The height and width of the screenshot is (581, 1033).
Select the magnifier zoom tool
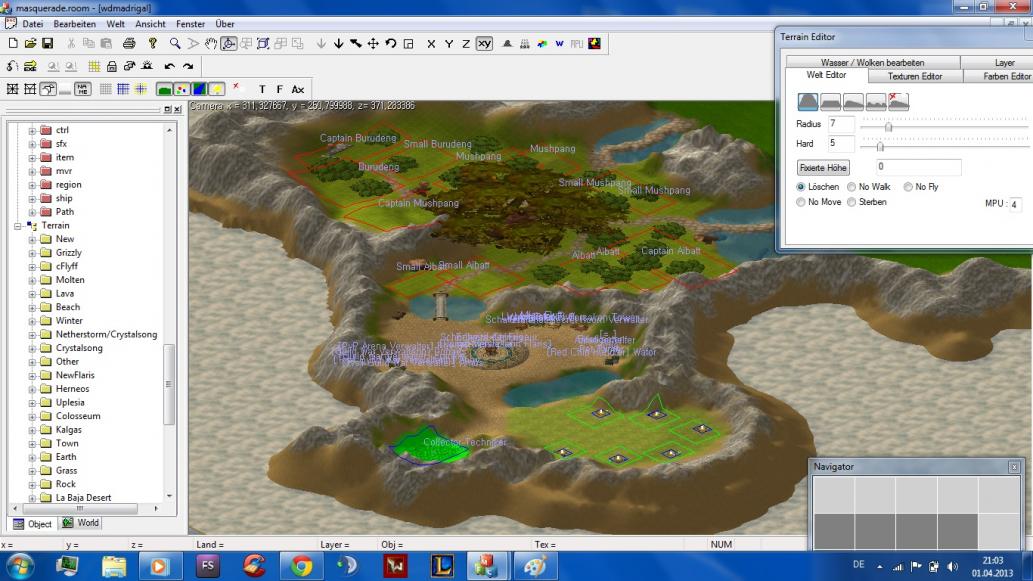(175, 44)
